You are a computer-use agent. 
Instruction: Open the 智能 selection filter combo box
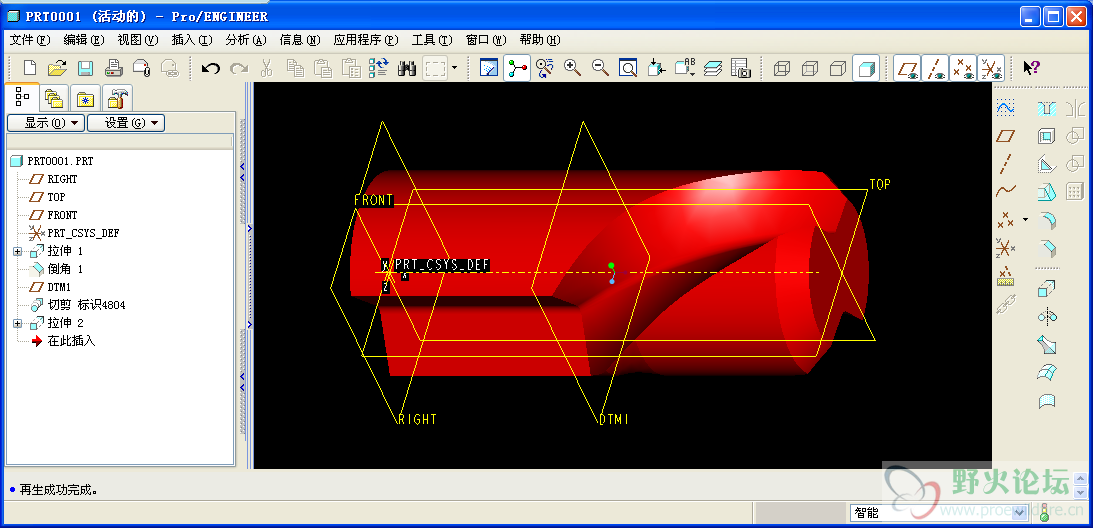[x=940, y=513]
